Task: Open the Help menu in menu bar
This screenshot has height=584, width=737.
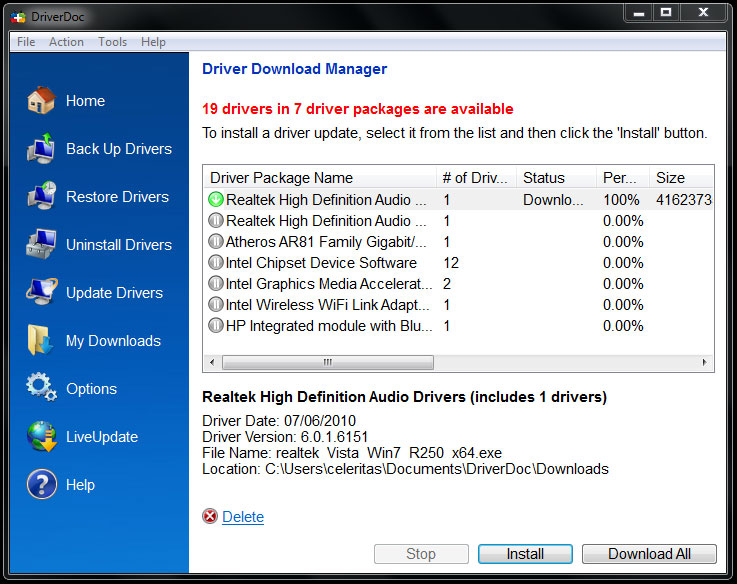Action: pyautogui.click(x=153, y=42)
